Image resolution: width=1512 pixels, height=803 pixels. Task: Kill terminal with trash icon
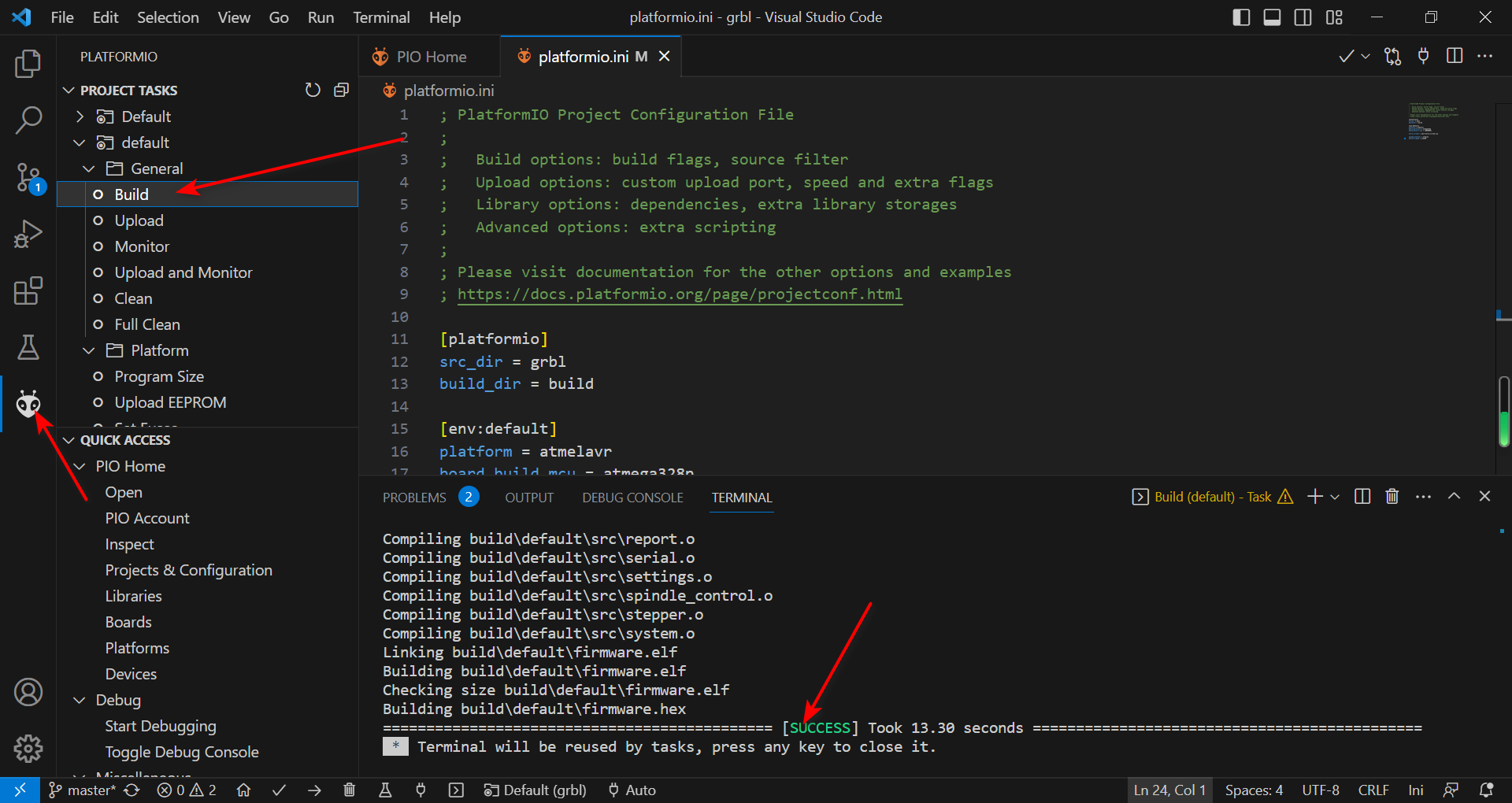tap(1392, 496)
